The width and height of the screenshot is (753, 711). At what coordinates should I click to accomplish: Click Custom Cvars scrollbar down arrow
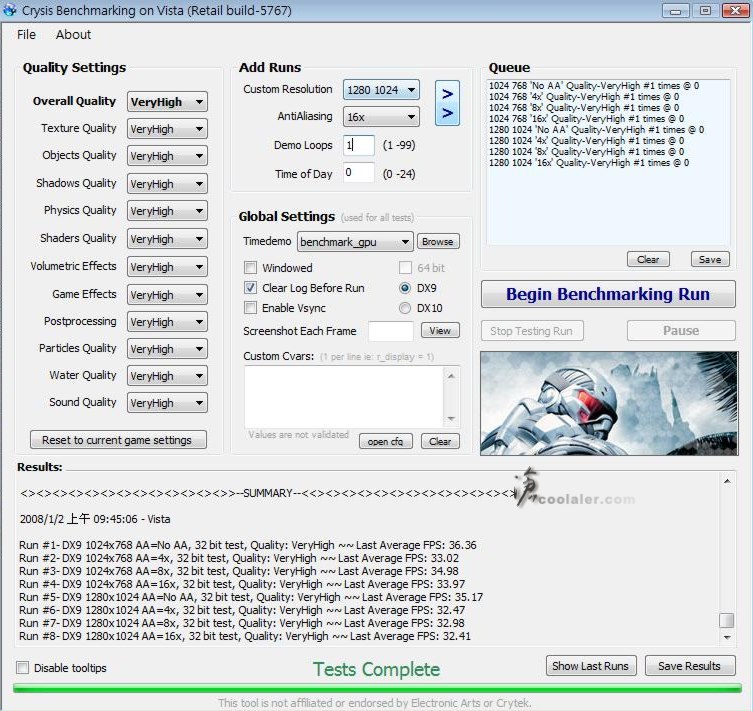coord(451,419)
